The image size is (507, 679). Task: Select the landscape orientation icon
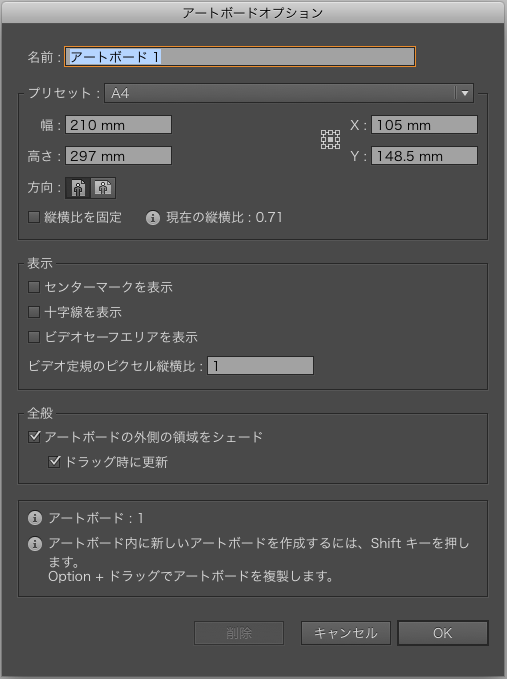pos(103,188)
